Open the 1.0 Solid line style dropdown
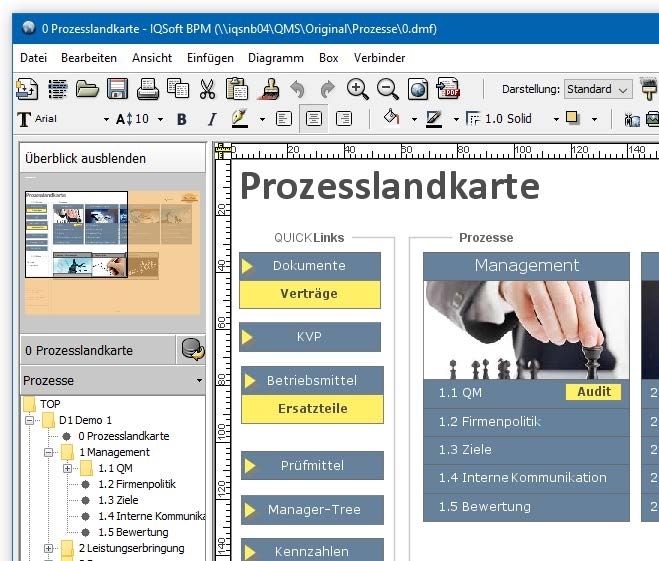Screen dimensions: 659x561 pyautogui.click(x=556, y=120)
